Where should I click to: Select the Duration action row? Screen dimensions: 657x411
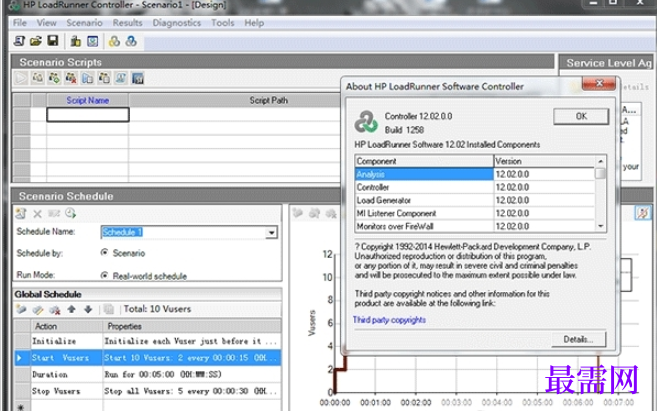coord(148,375)
